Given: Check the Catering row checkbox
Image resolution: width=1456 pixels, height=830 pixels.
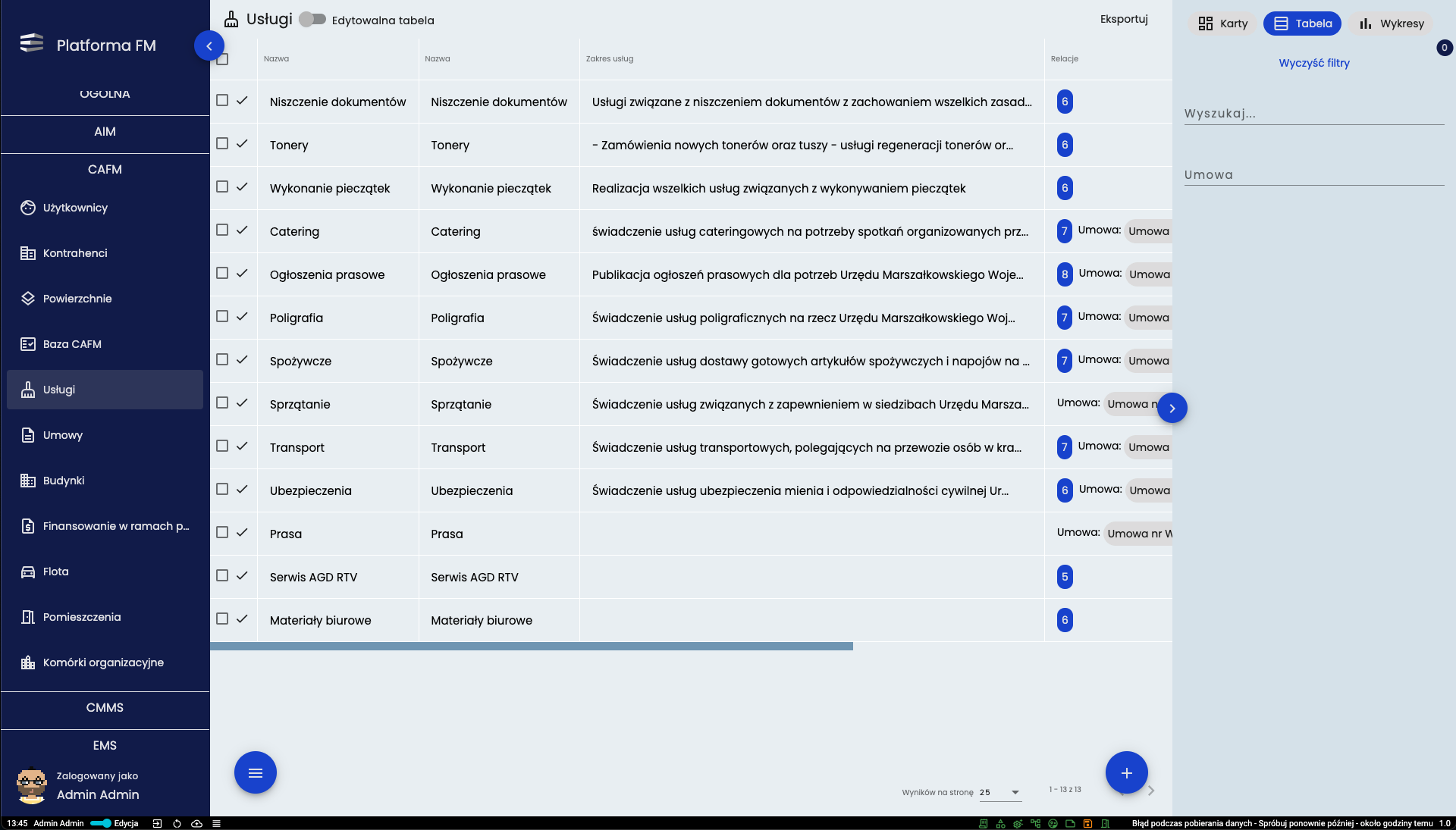Looking at the screenshot, I should [x=222, y=230].
